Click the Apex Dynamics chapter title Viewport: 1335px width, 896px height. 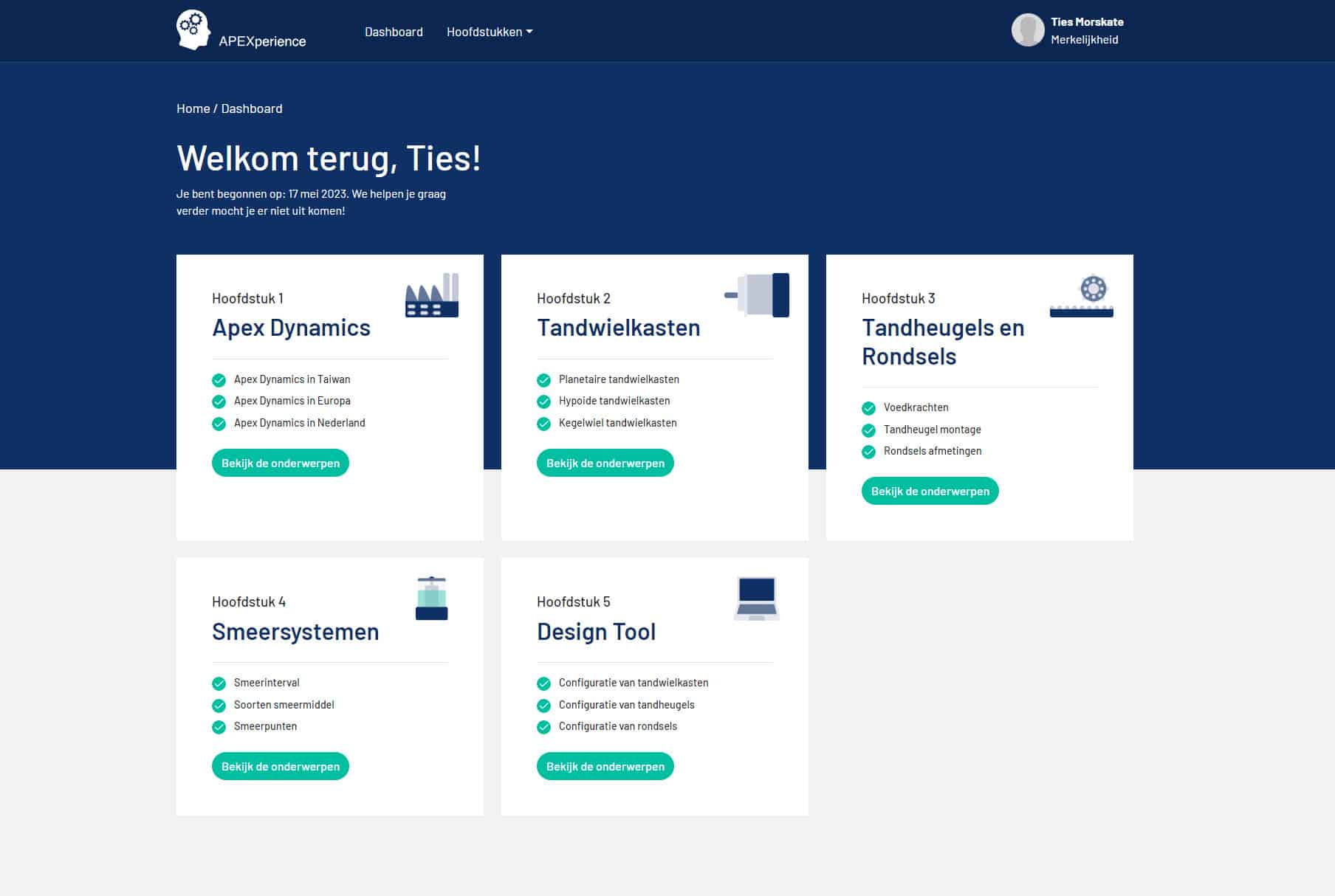pos(292,328)
